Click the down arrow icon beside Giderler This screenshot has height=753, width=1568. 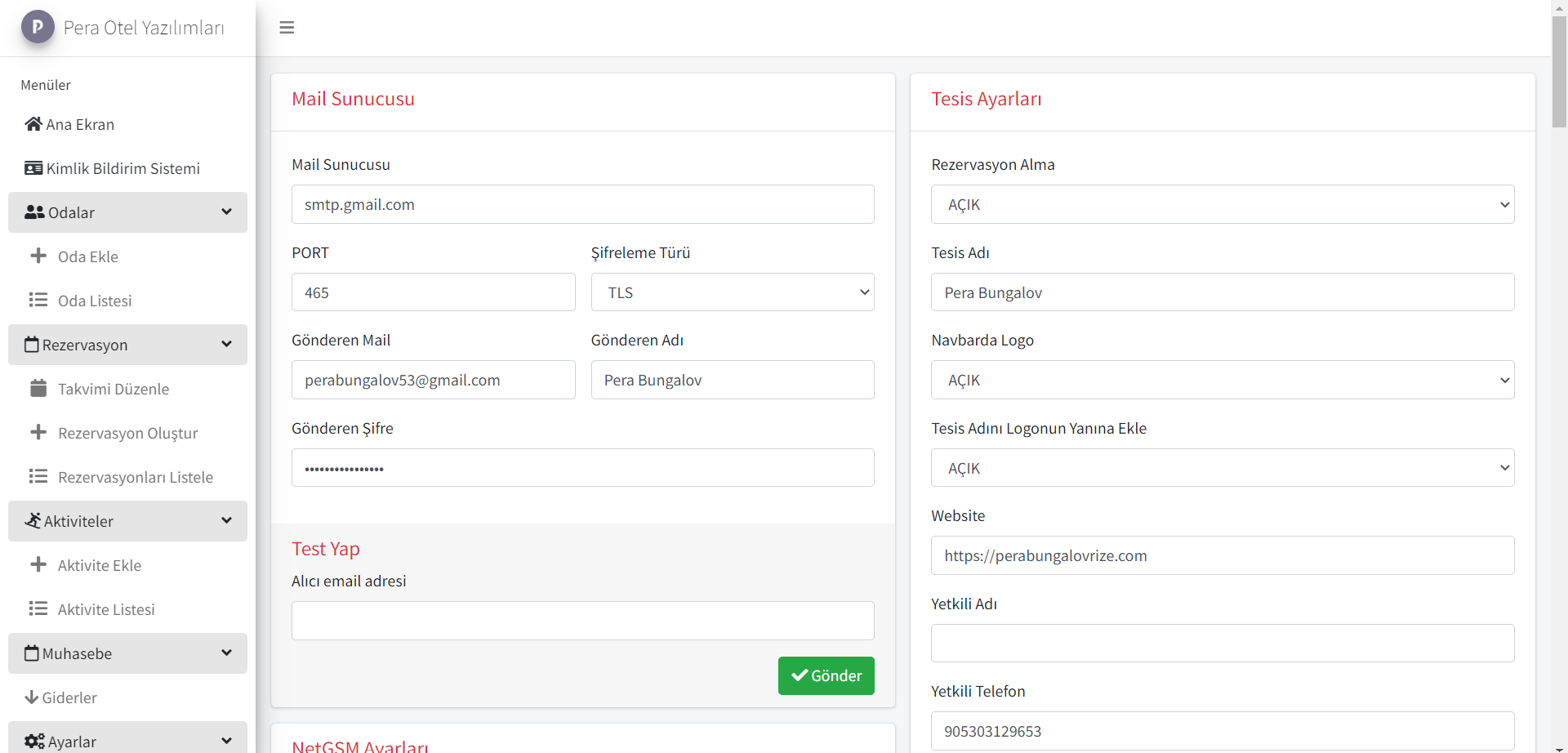pyautogui.click(x=32, y=697)
